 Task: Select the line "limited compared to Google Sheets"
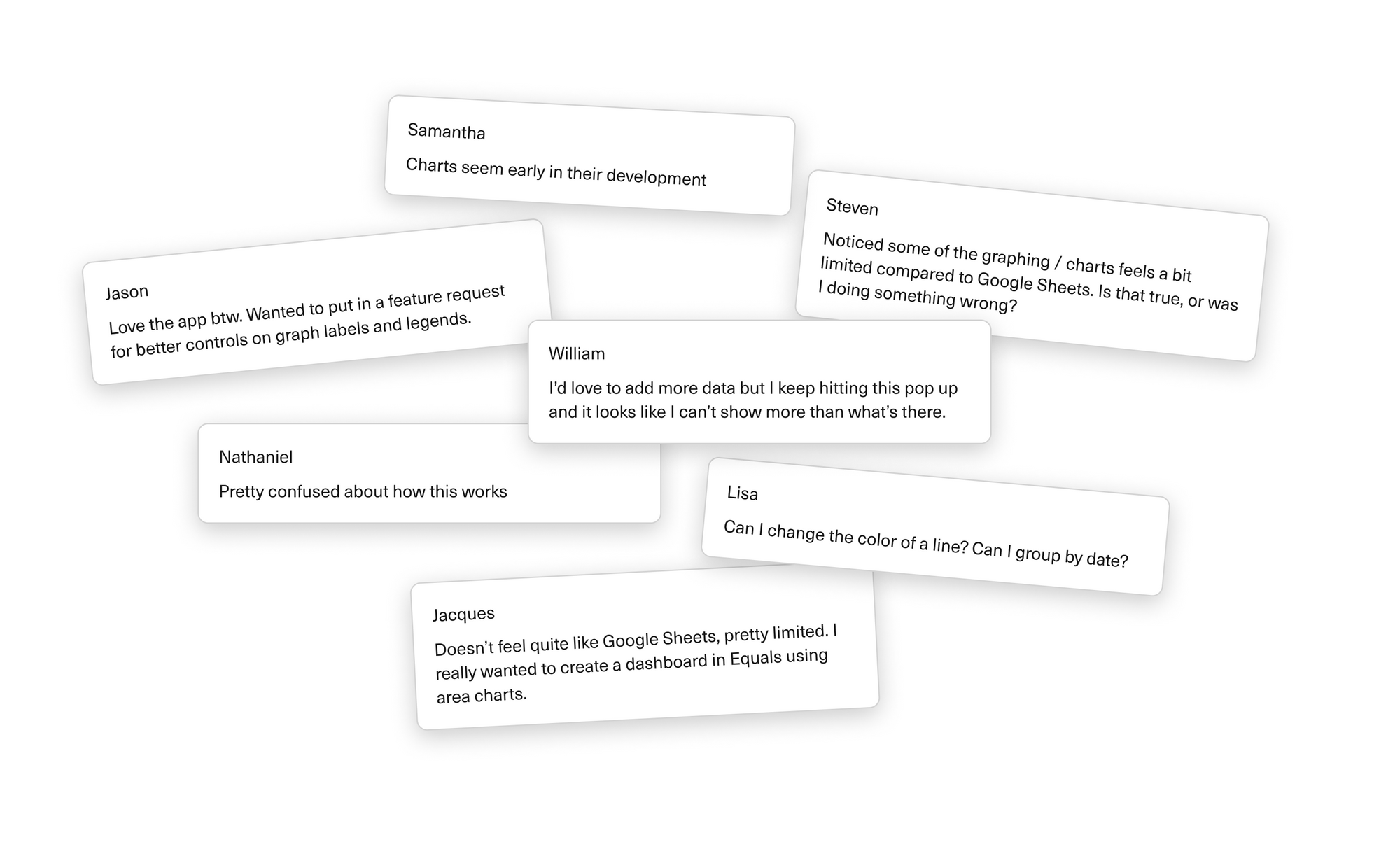click(x=1029, y=283)
